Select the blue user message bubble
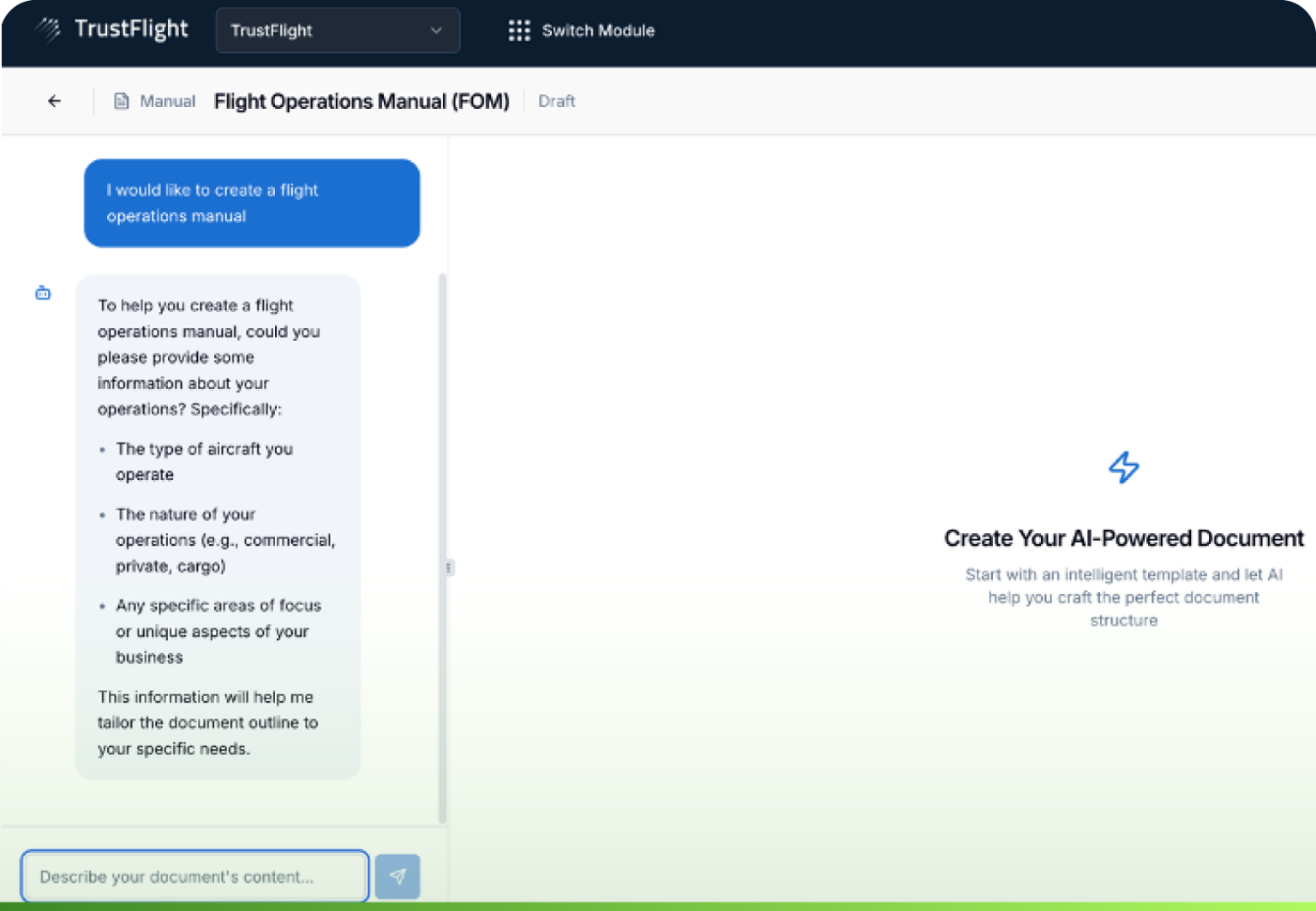The height and width of the screenshot is (911, 1316). tap(252, 203)
